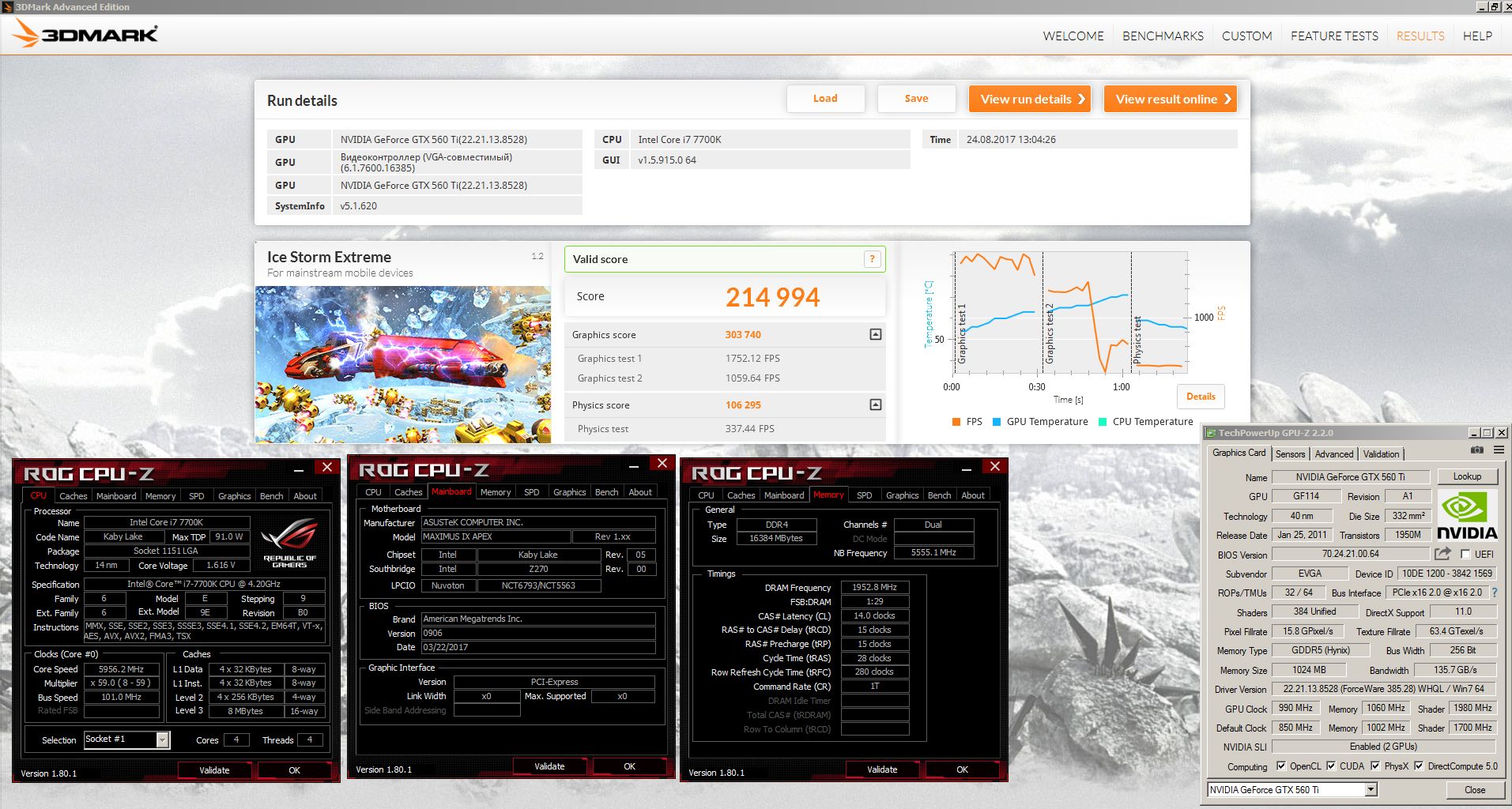This screenshot has height=809, width=1512.
Task: Click teal CPU Temperature legend marker
Action: (1103, 422)
